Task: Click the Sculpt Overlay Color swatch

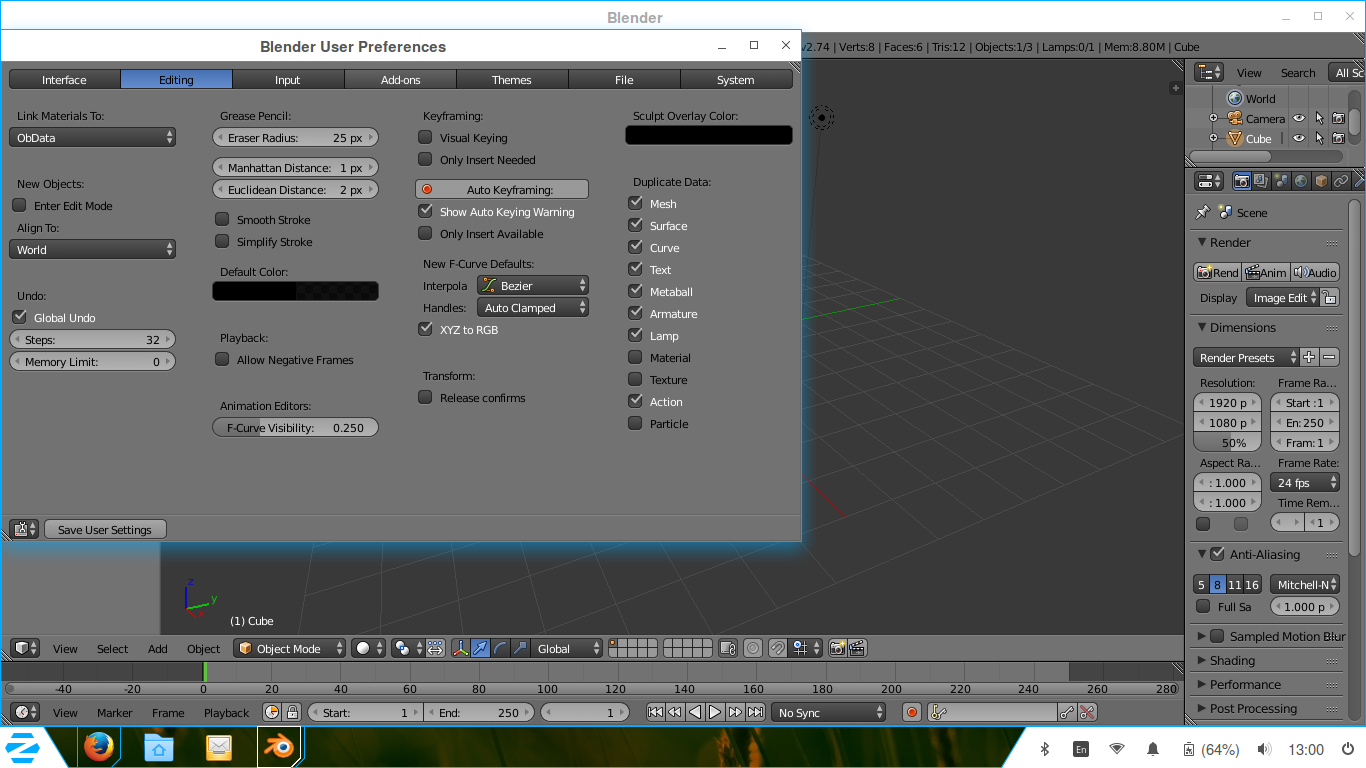Action: point(708,134)
